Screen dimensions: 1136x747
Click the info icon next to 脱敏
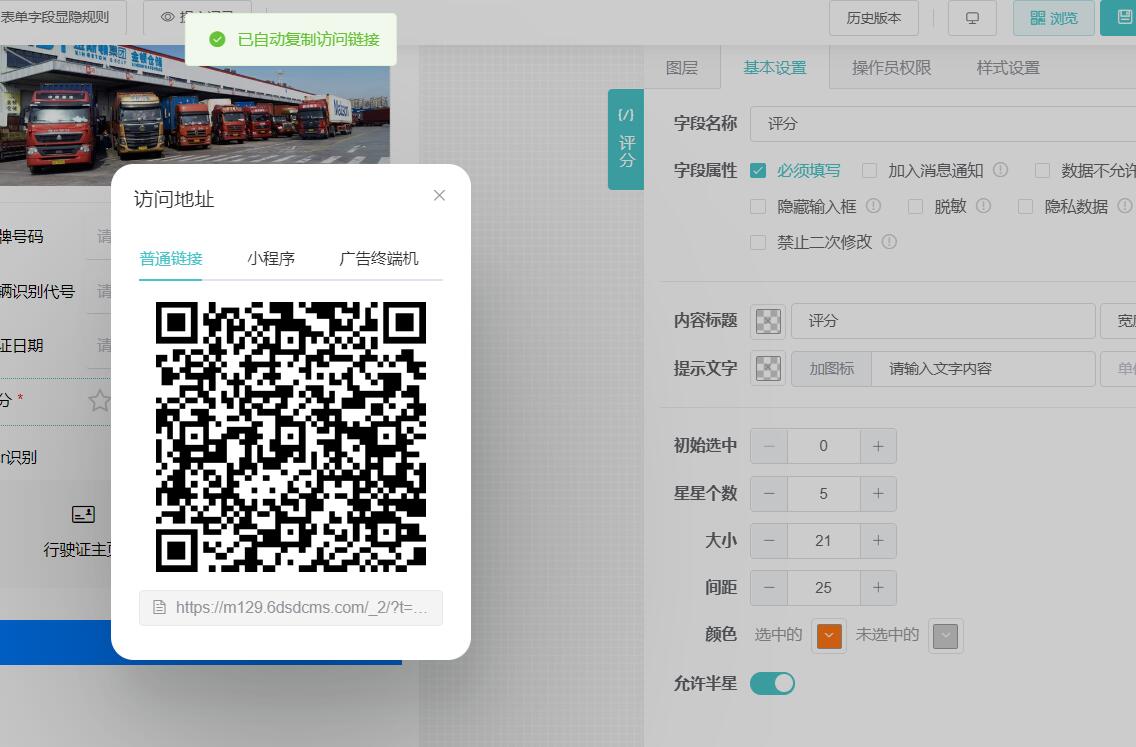983,206
